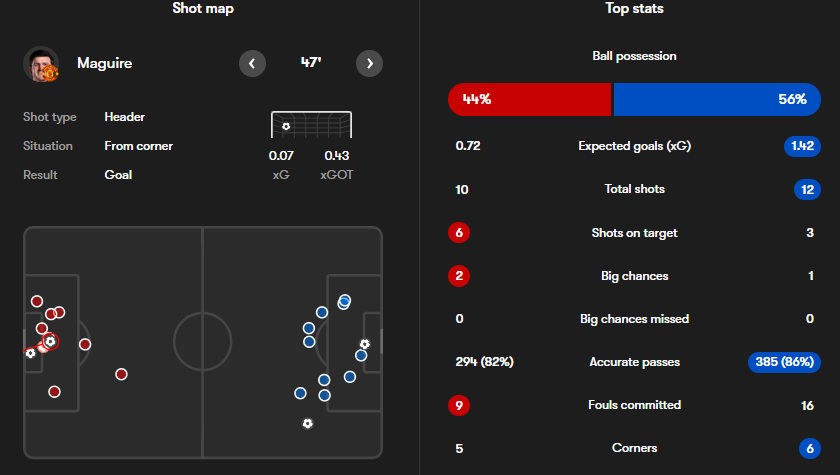Select the 385 (86%) accurate passes badge
Viewport: 840px width, 475px height.
[x=784, y=362]
